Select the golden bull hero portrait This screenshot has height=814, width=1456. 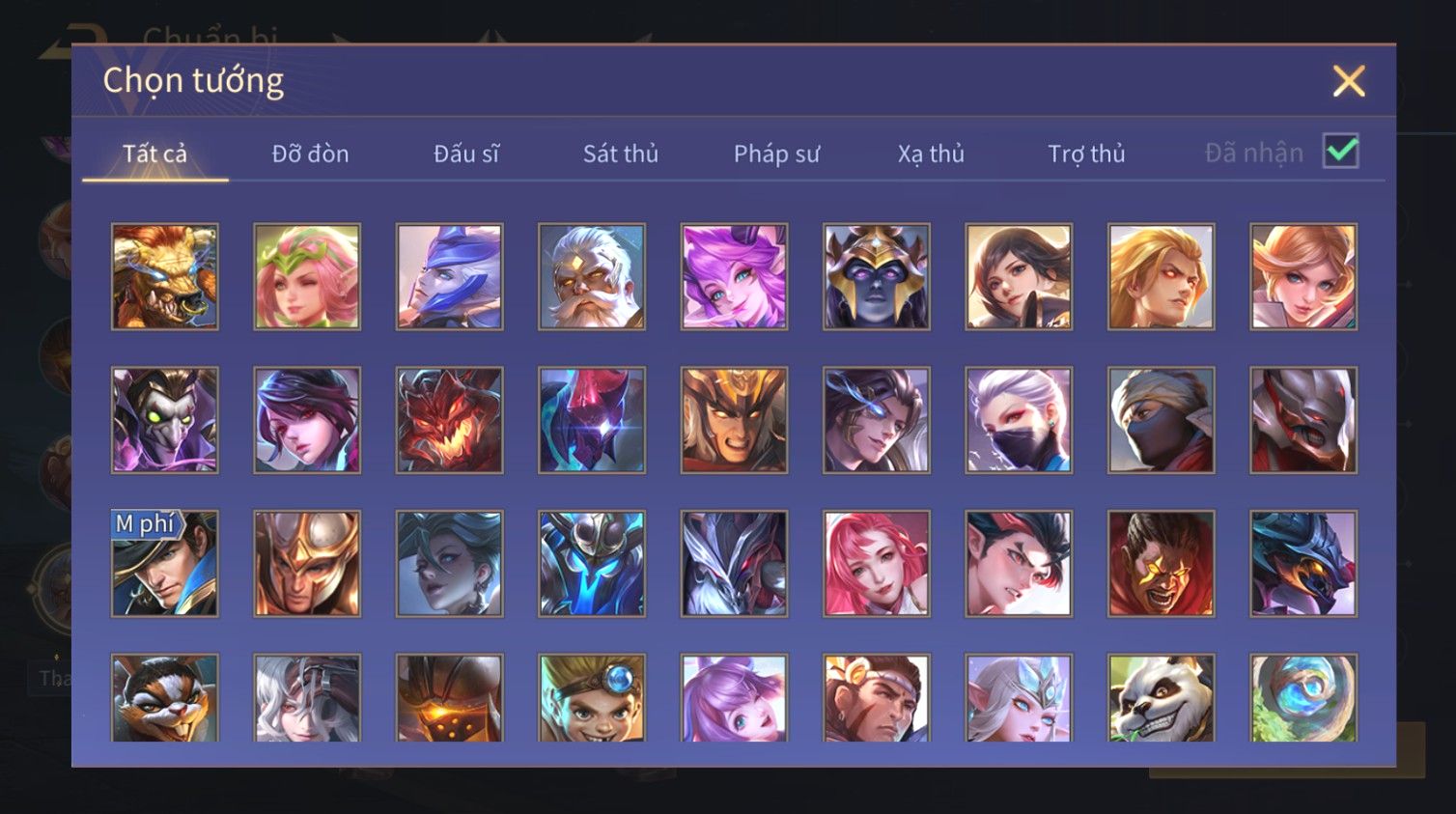165,277
